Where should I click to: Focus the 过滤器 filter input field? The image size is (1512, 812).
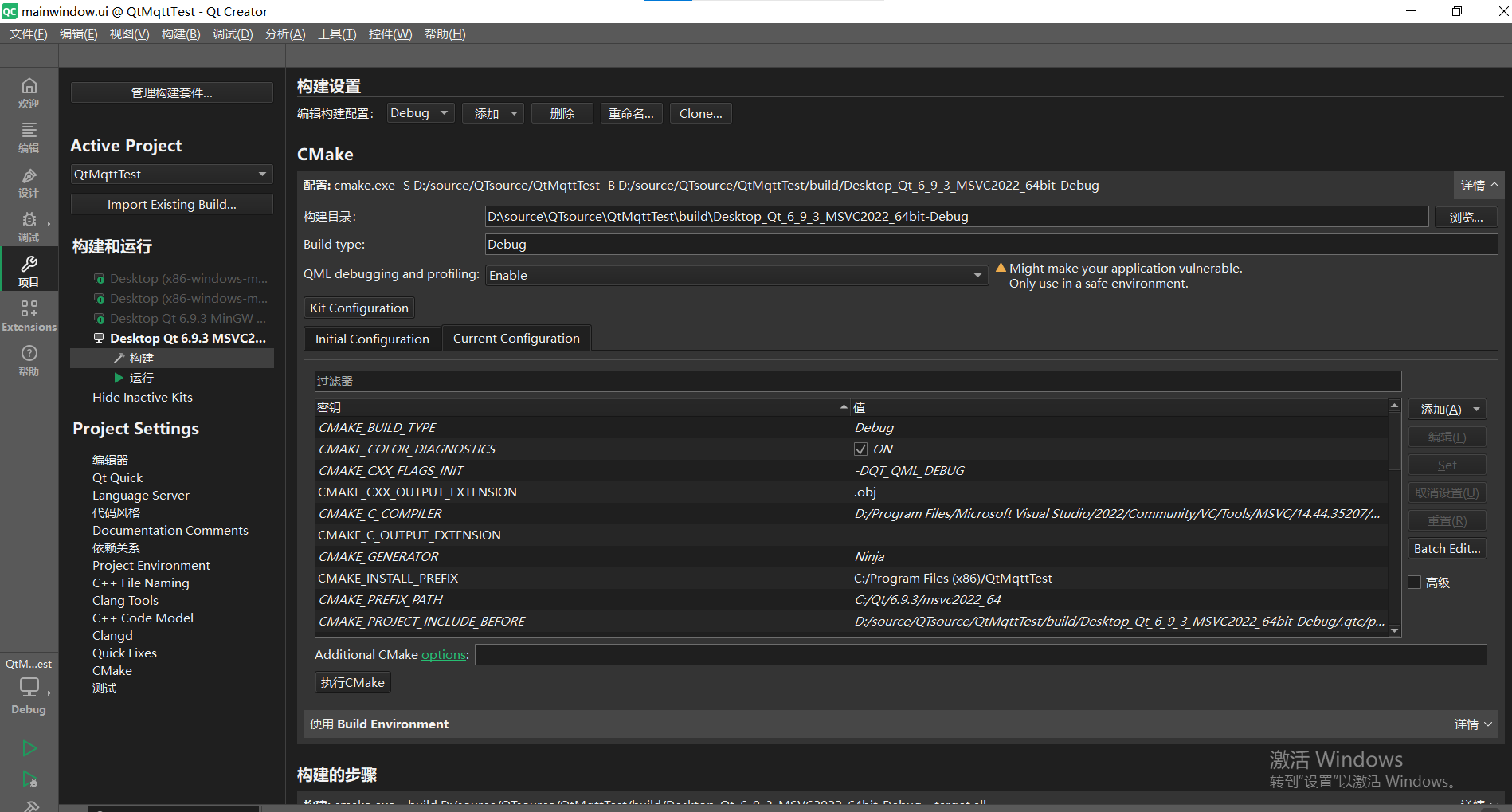pyautogui.click(x=858, y=381)
